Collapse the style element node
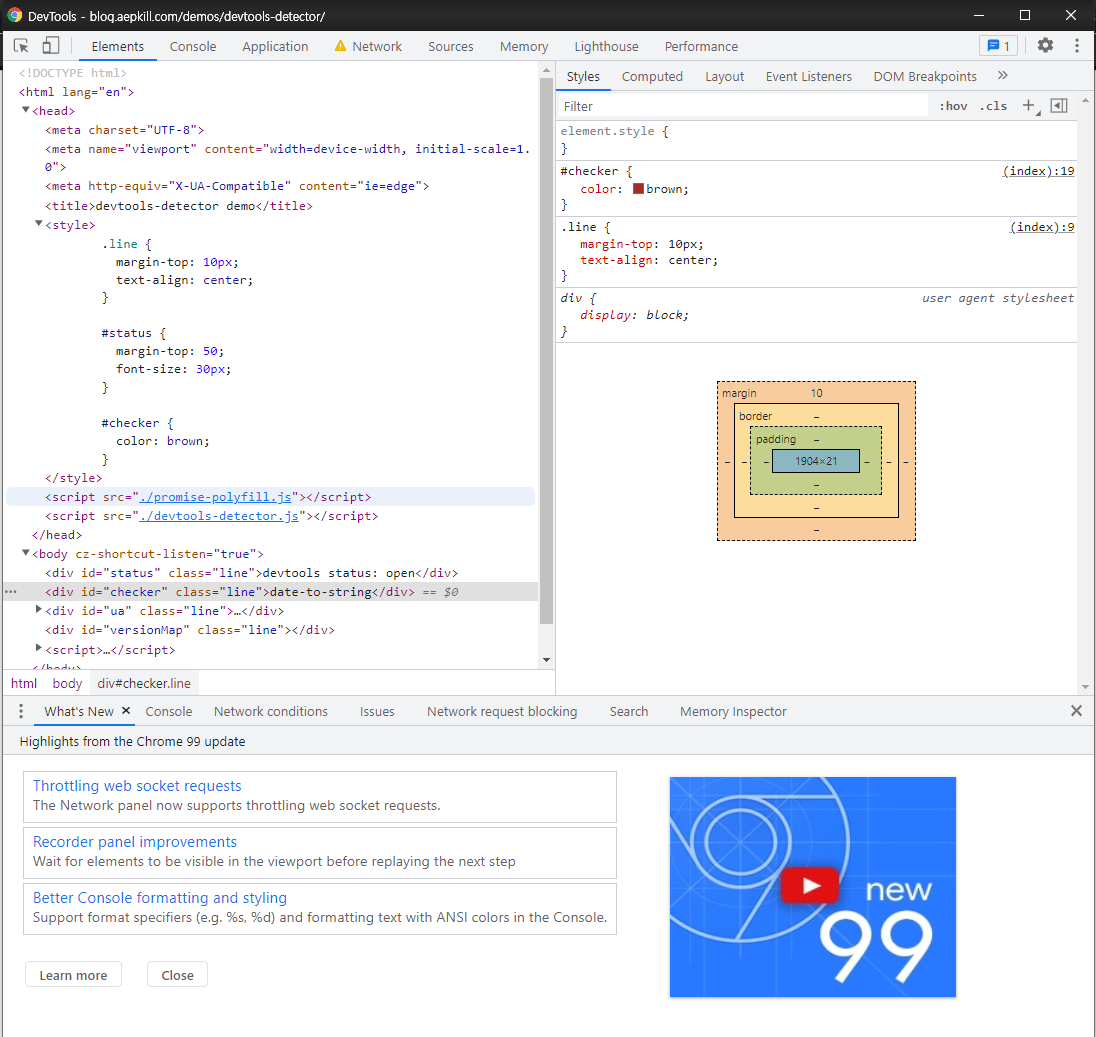The height and width of the screenshot is (1037, 1096). click(x=39, y=224)
